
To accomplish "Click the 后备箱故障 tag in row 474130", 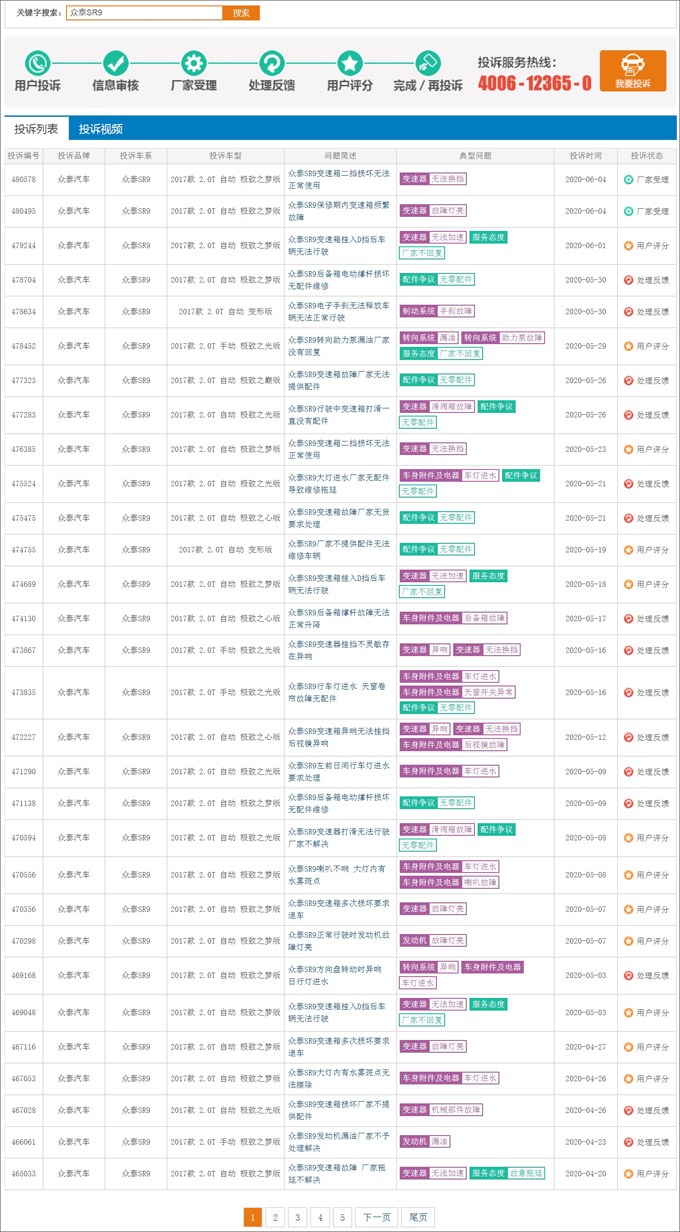I will pyautogui.click(x=484, y=618).
